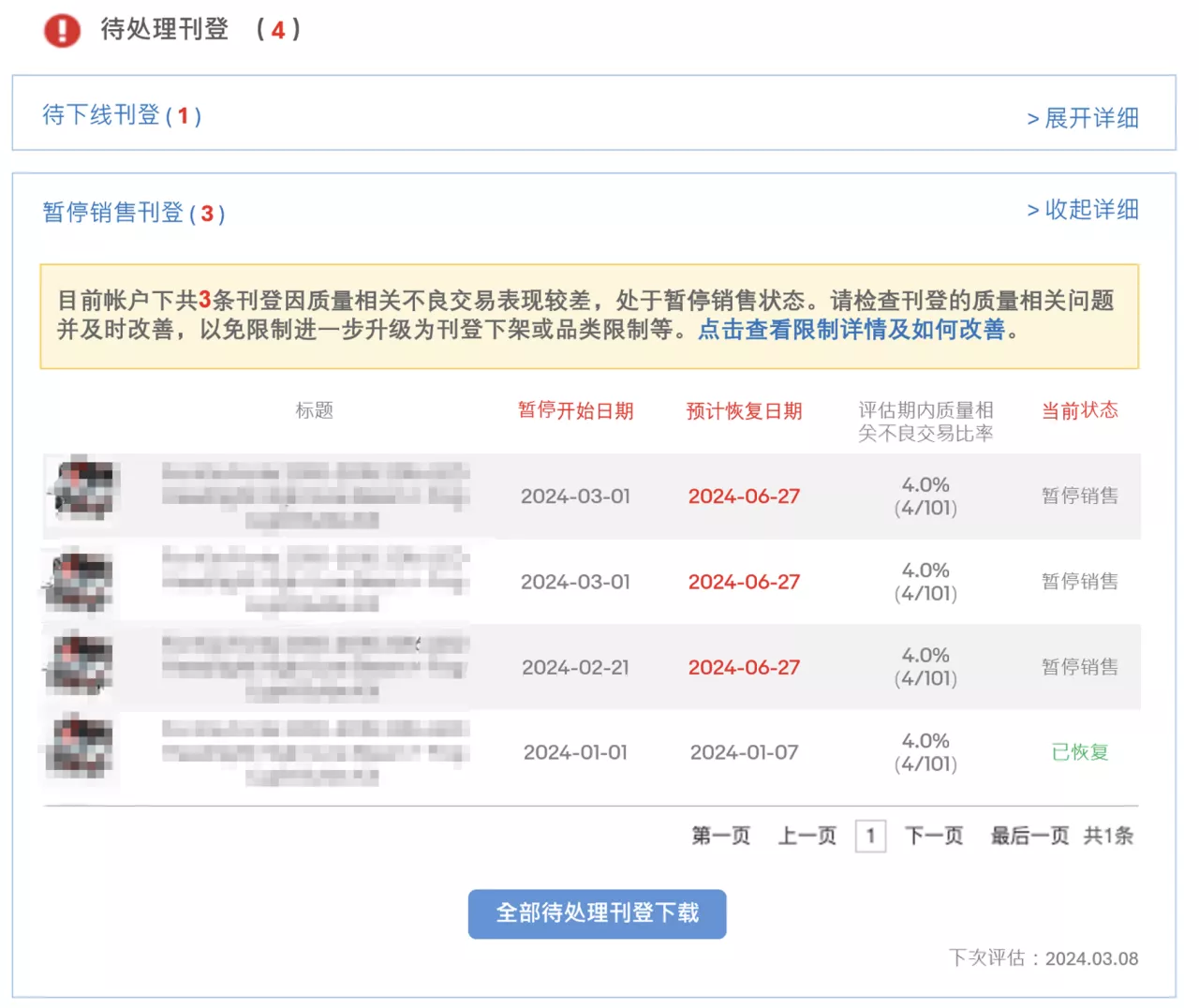Click the 当前状态 column header
This screenshot has height=1008, width=1199.
coord(1079,410)
